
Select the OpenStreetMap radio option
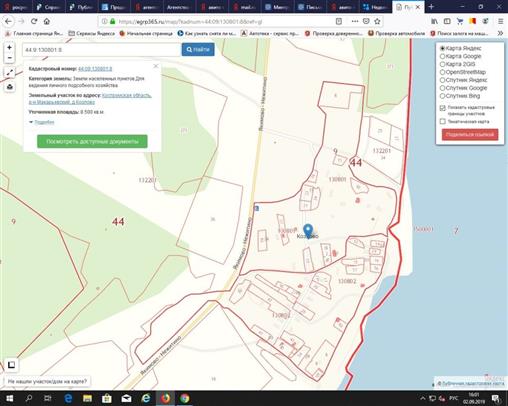coord(442,72)
